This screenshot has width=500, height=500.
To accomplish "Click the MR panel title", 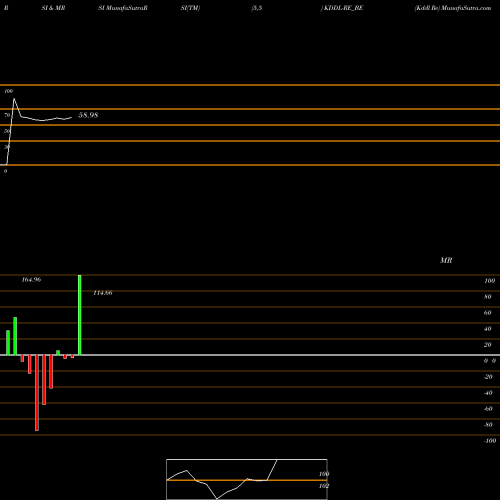I will coord(446,260).
